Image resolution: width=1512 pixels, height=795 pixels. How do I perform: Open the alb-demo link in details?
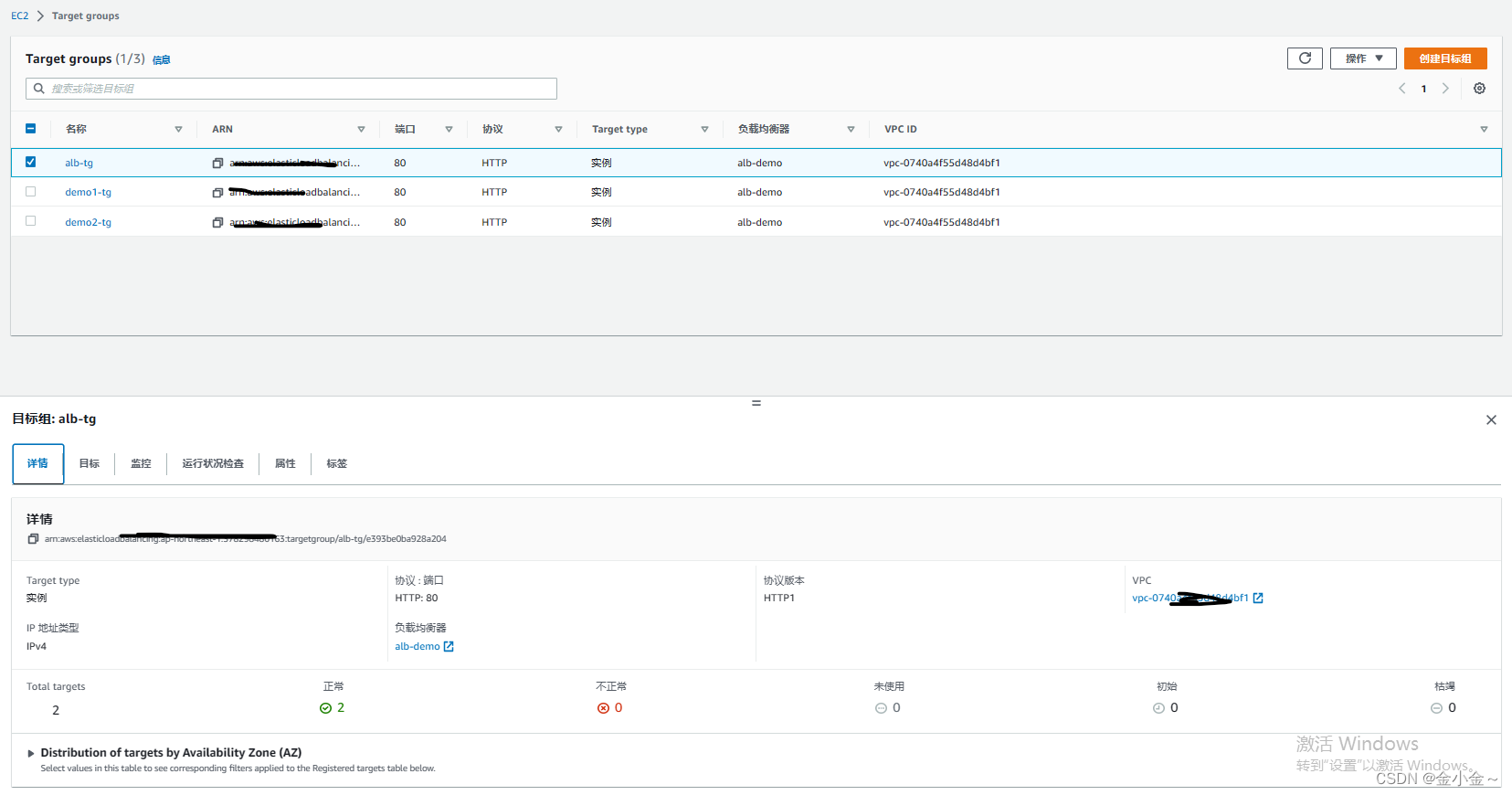click(x=418, y=647)
